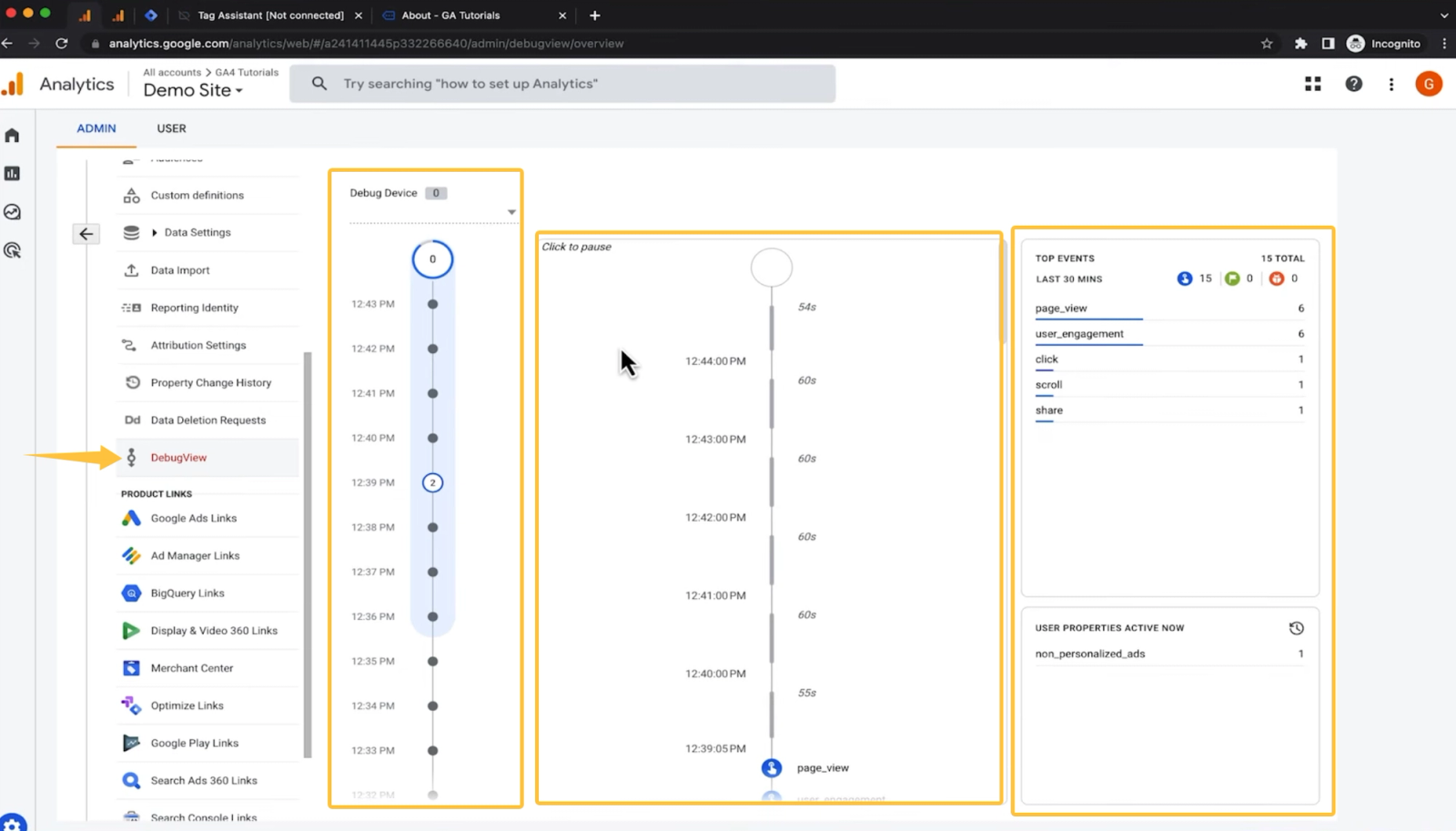Open the Reports icon in left rail
The width and height of the screenshot is (1456, 831).
12,173
